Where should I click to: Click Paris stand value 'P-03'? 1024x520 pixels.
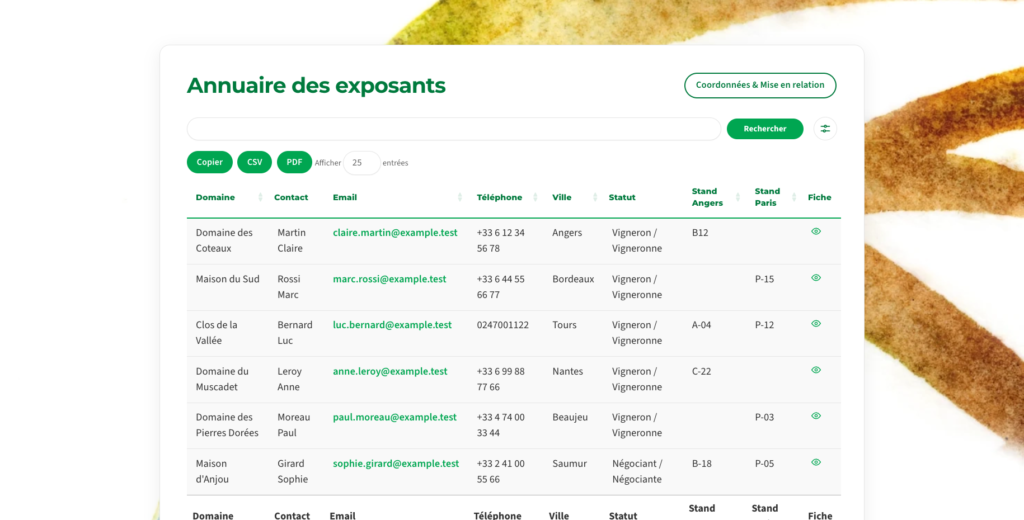pyautogui.click(x=764, y=417)
